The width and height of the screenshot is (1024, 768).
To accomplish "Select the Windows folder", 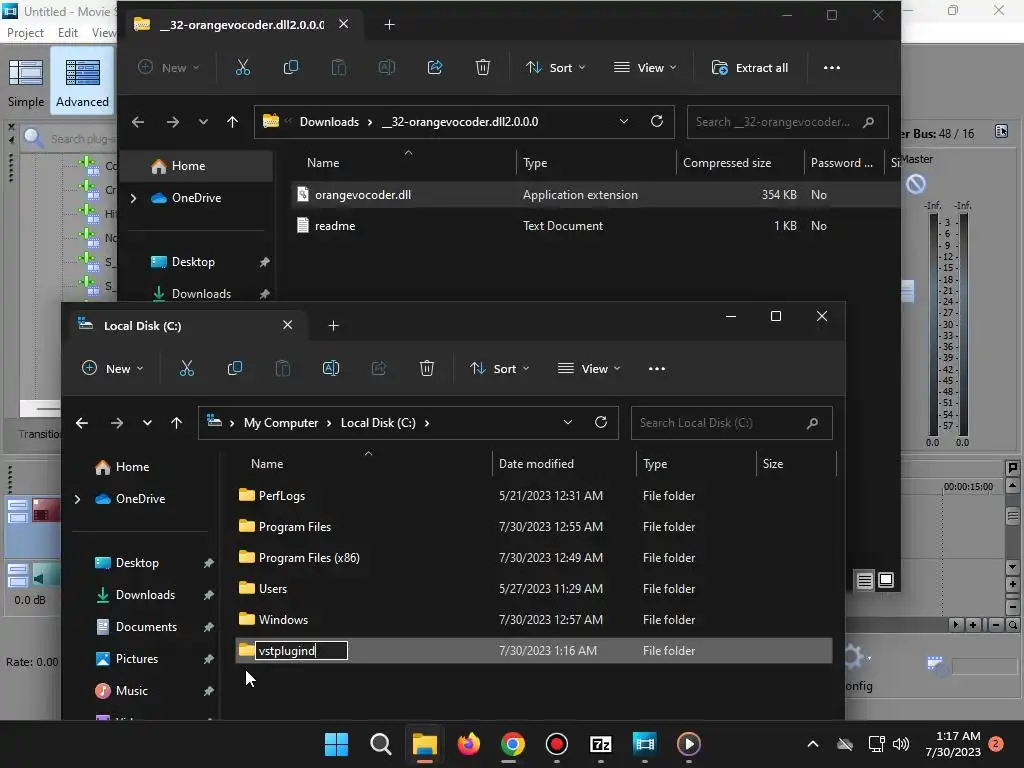I will pos(534,620).
